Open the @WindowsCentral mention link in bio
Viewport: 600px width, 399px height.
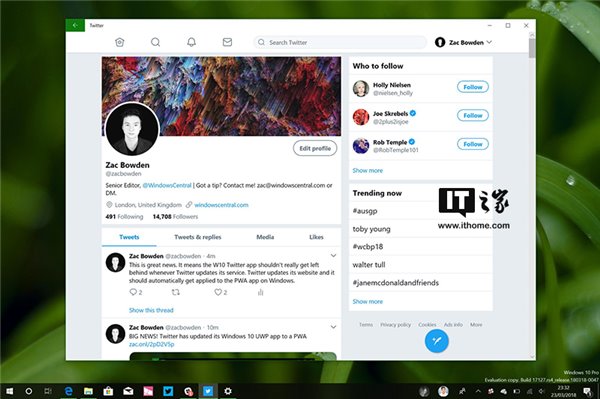point(167,185)
